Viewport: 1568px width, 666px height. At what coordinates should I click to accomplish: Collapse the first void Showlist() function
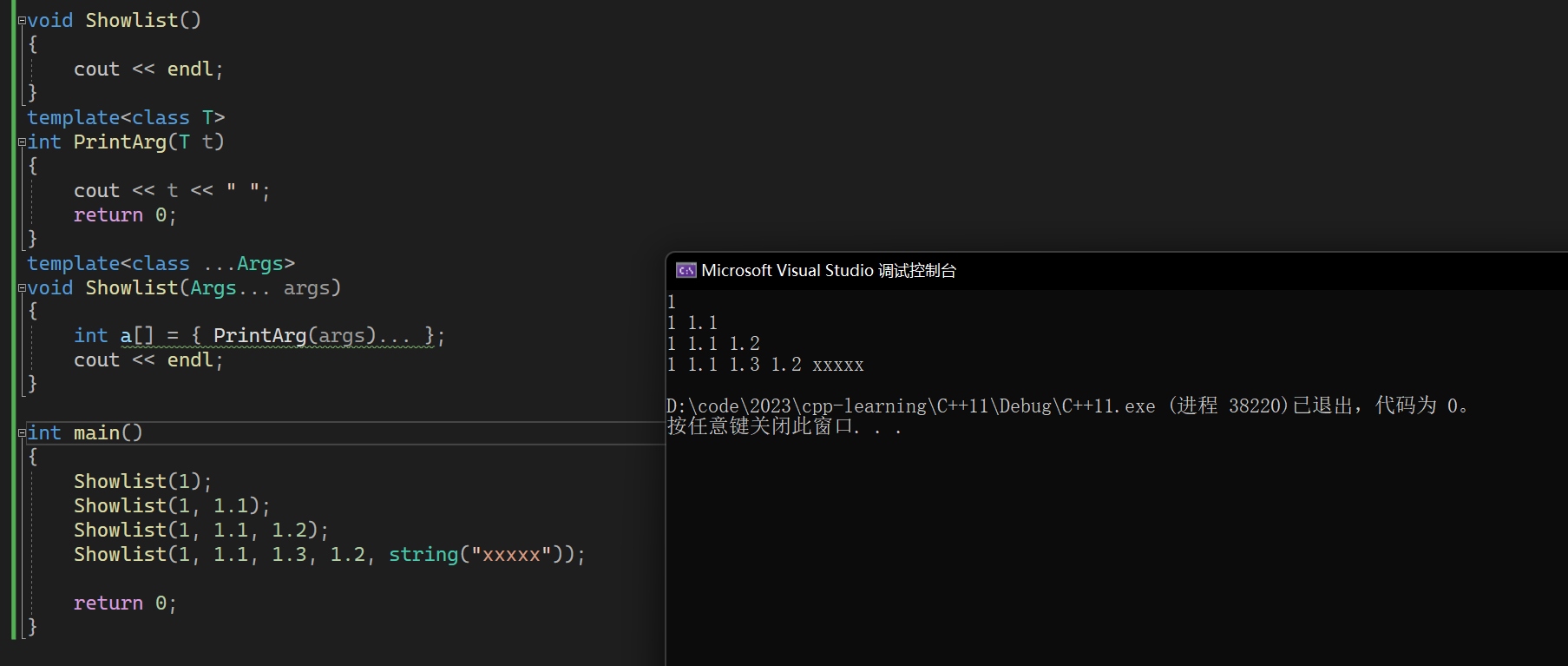point(23,21)
